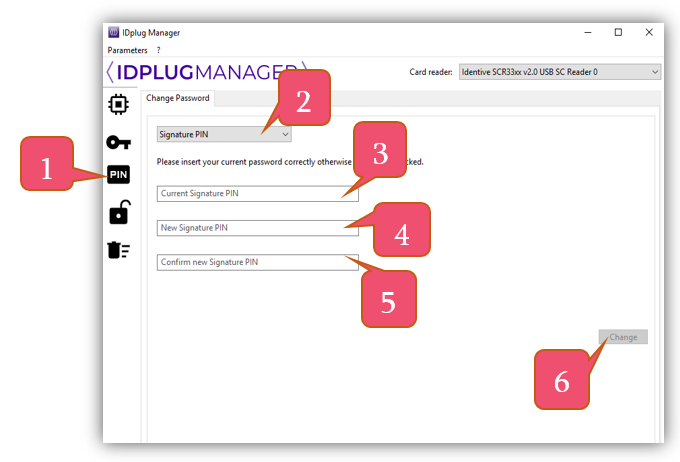
Task: Maximize the IDplug Manager window
Action: point(618,32)
